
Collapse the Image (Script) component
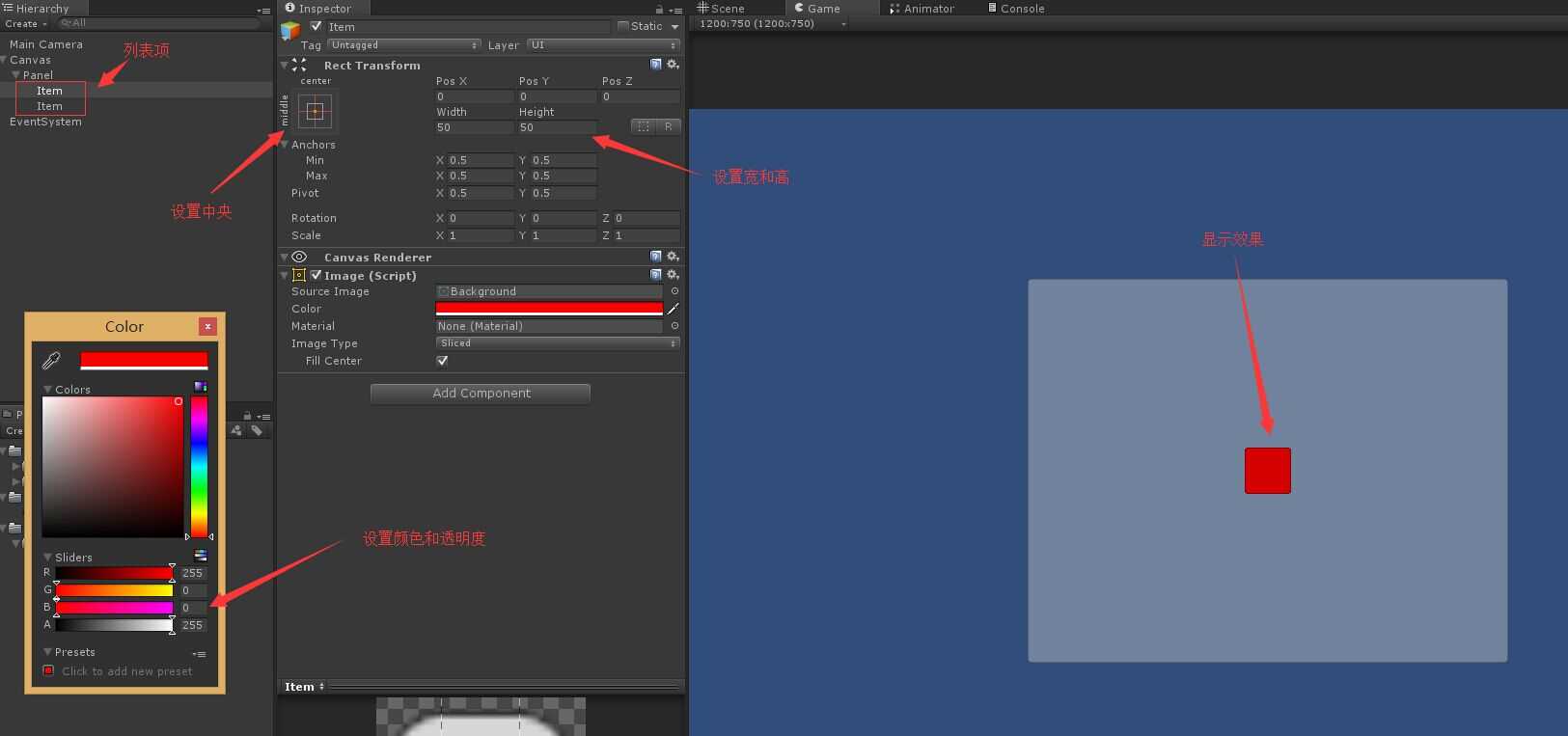(285, 275)
